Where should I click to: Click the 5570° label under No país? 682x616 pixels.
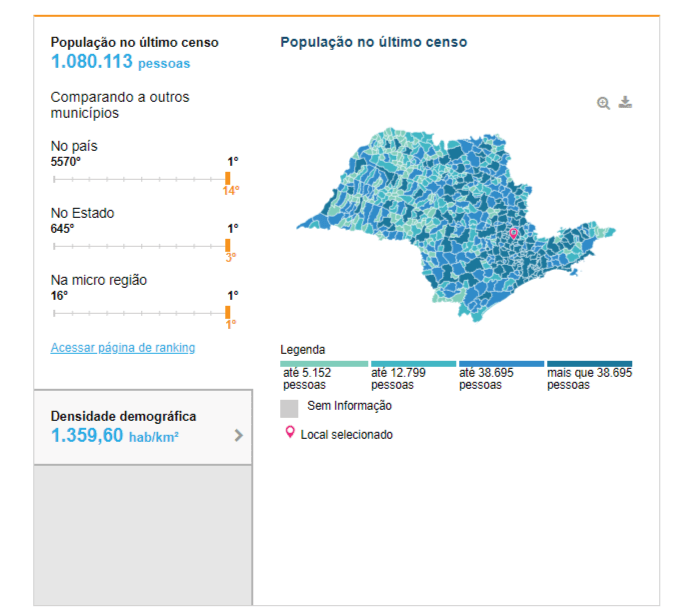point(66,162)
